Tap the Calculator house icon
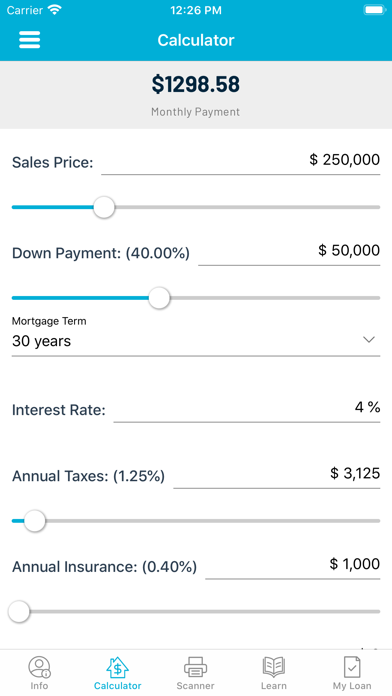The width and height of the screenshot is (392, 696). 117,667
